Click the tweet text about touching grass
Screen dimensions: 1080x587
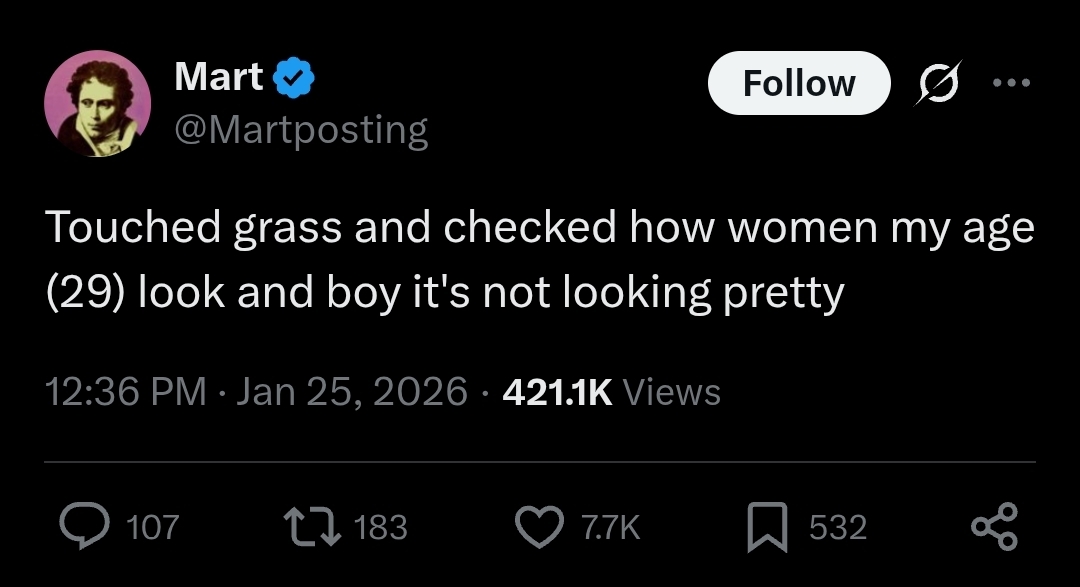click(x=540, y=260)
